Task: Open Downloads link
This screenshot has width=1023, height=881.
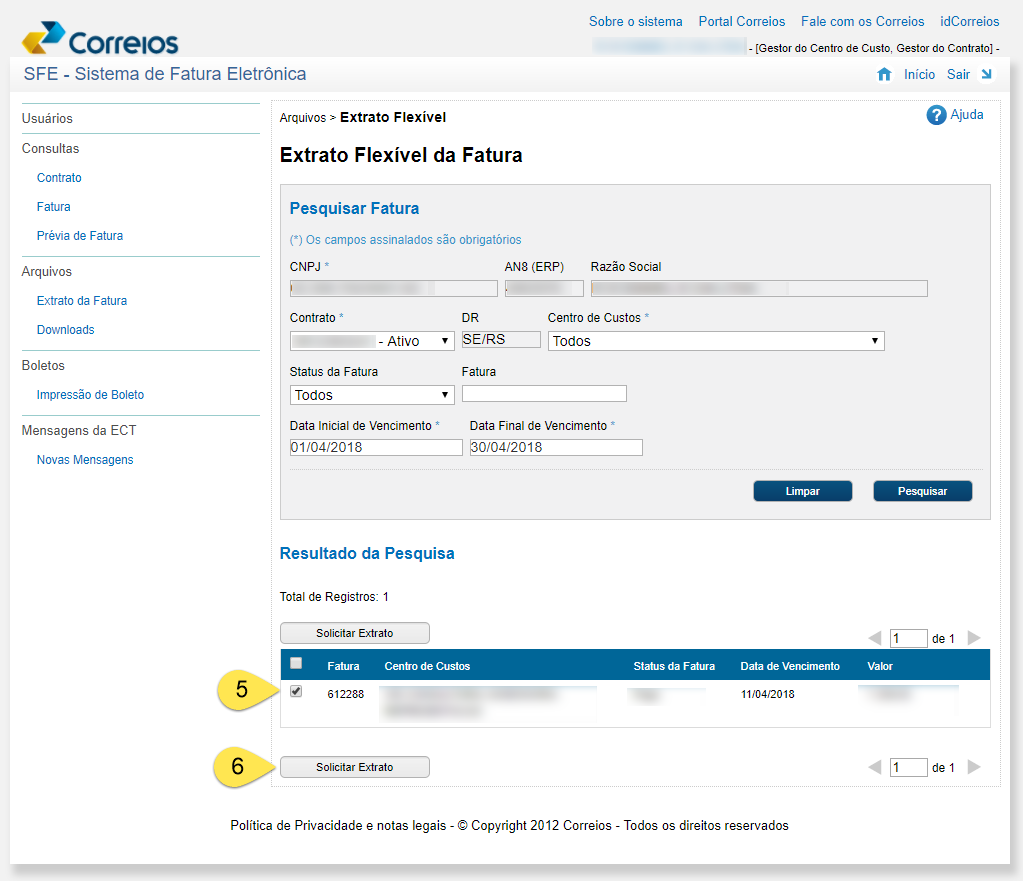Action: (x=65, y=330)
